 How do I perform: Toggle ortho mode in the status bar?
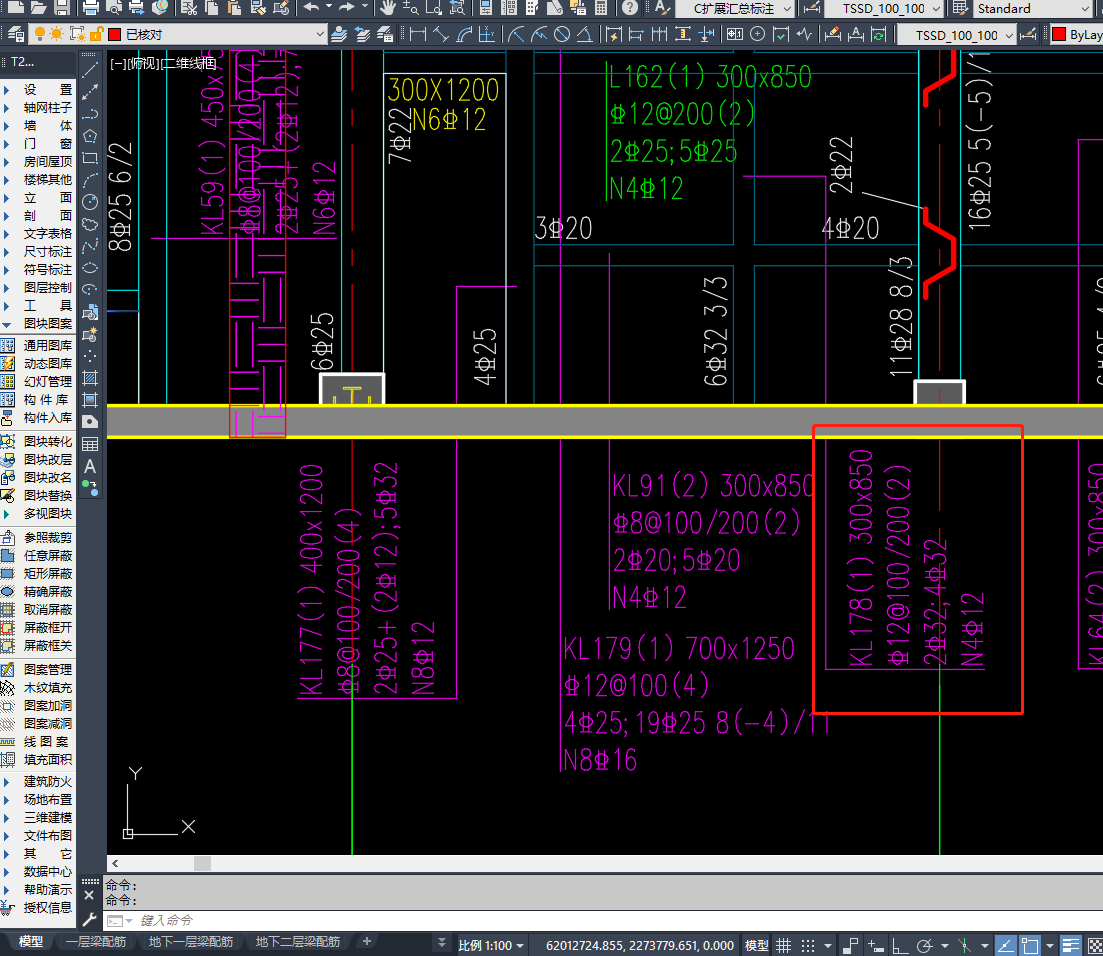(x=899, y=945)
